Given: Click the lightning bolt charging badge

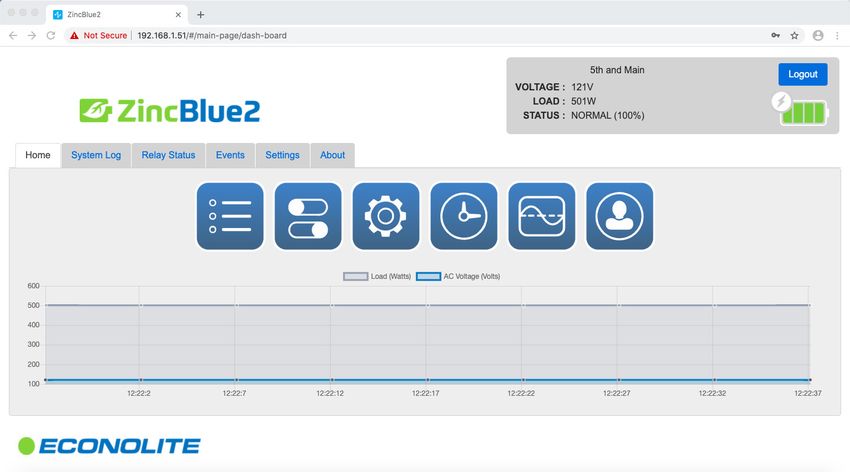Looking at the screenshot, I should tap(781, 101).
